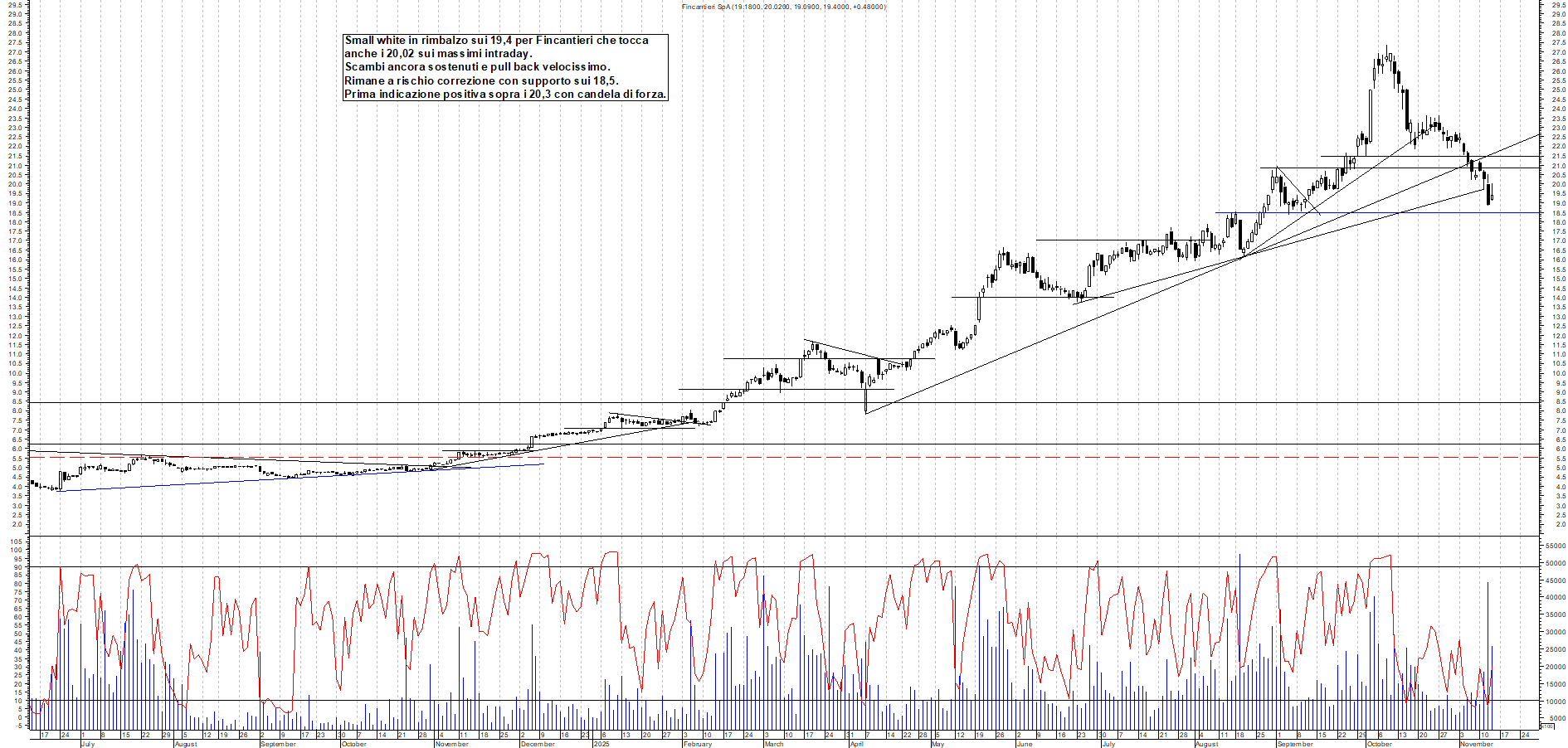Click the 95 level line in the indicator panel
This screenshot has height=748, width=1568.
(x=747, y=566)
